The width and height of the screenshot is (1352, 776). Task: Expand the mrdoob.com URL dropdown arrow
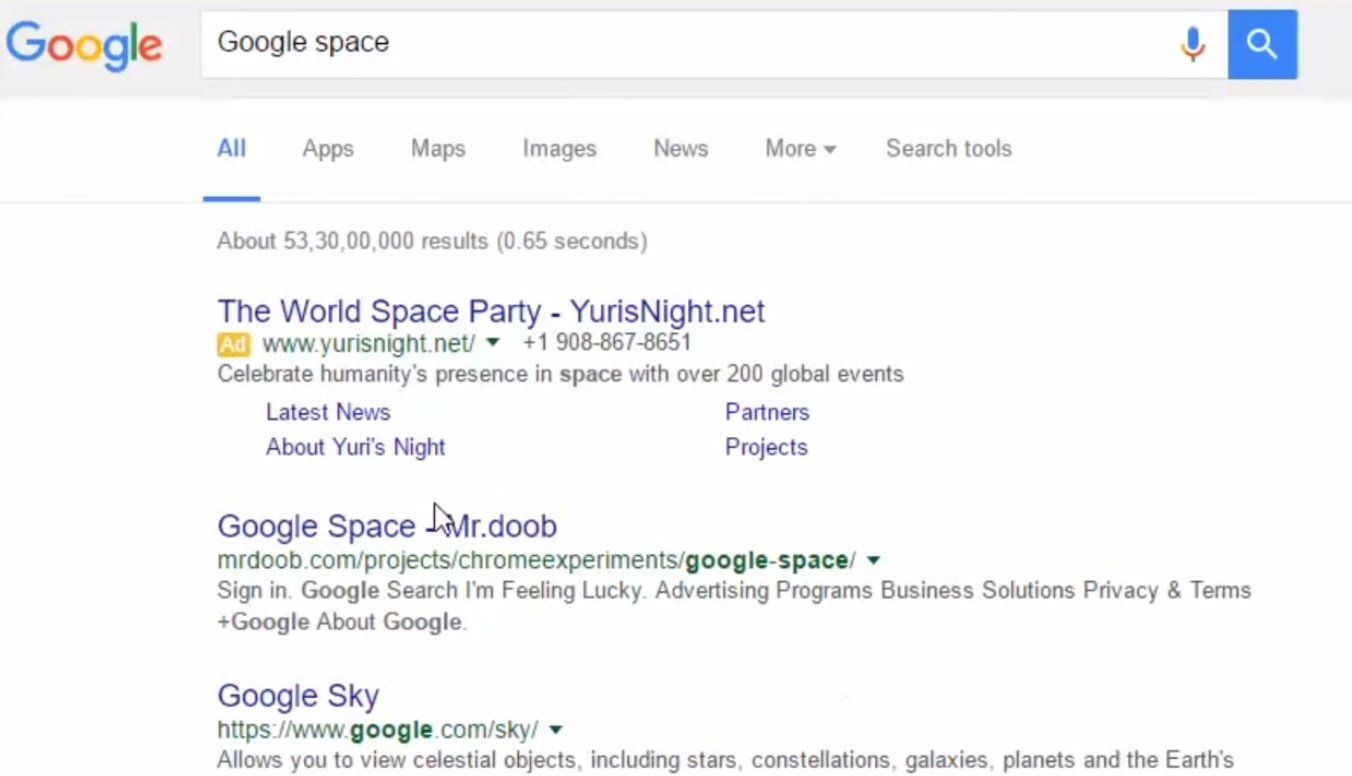(x=873, y=560)
